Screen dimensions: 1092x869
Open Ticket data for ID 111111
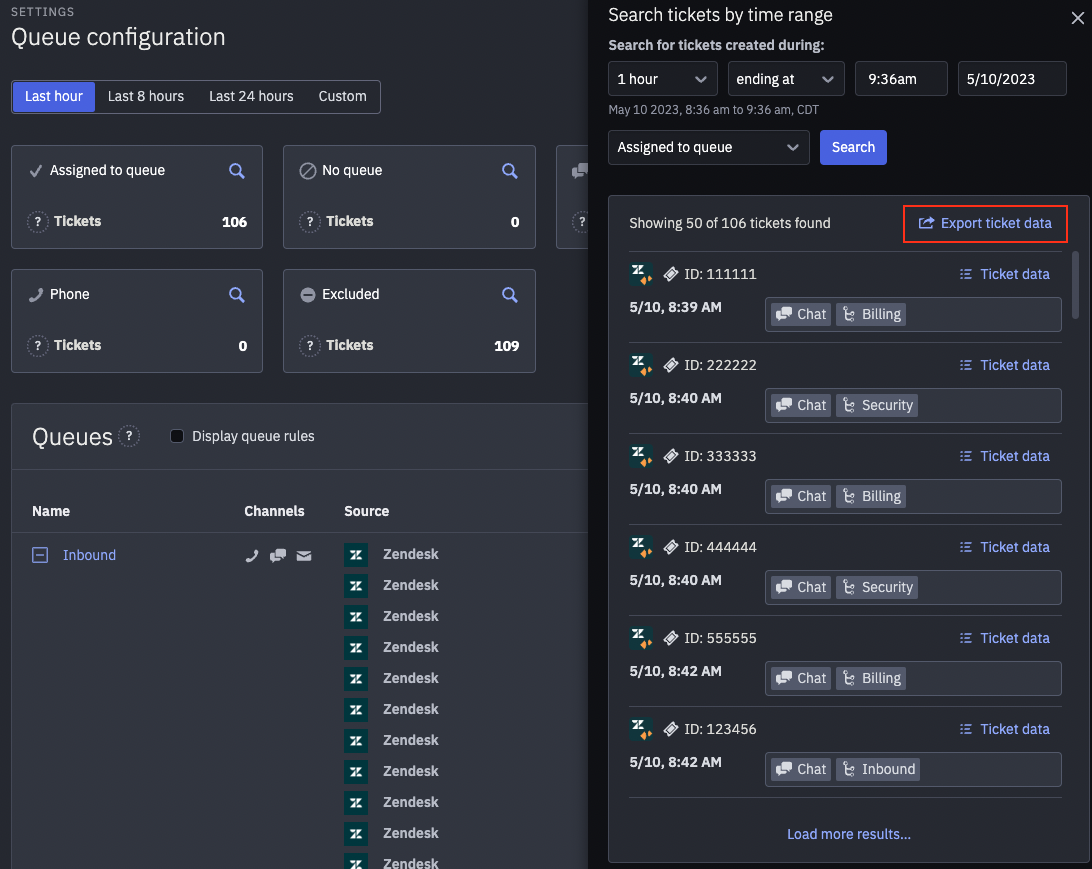click(1004, 274)
